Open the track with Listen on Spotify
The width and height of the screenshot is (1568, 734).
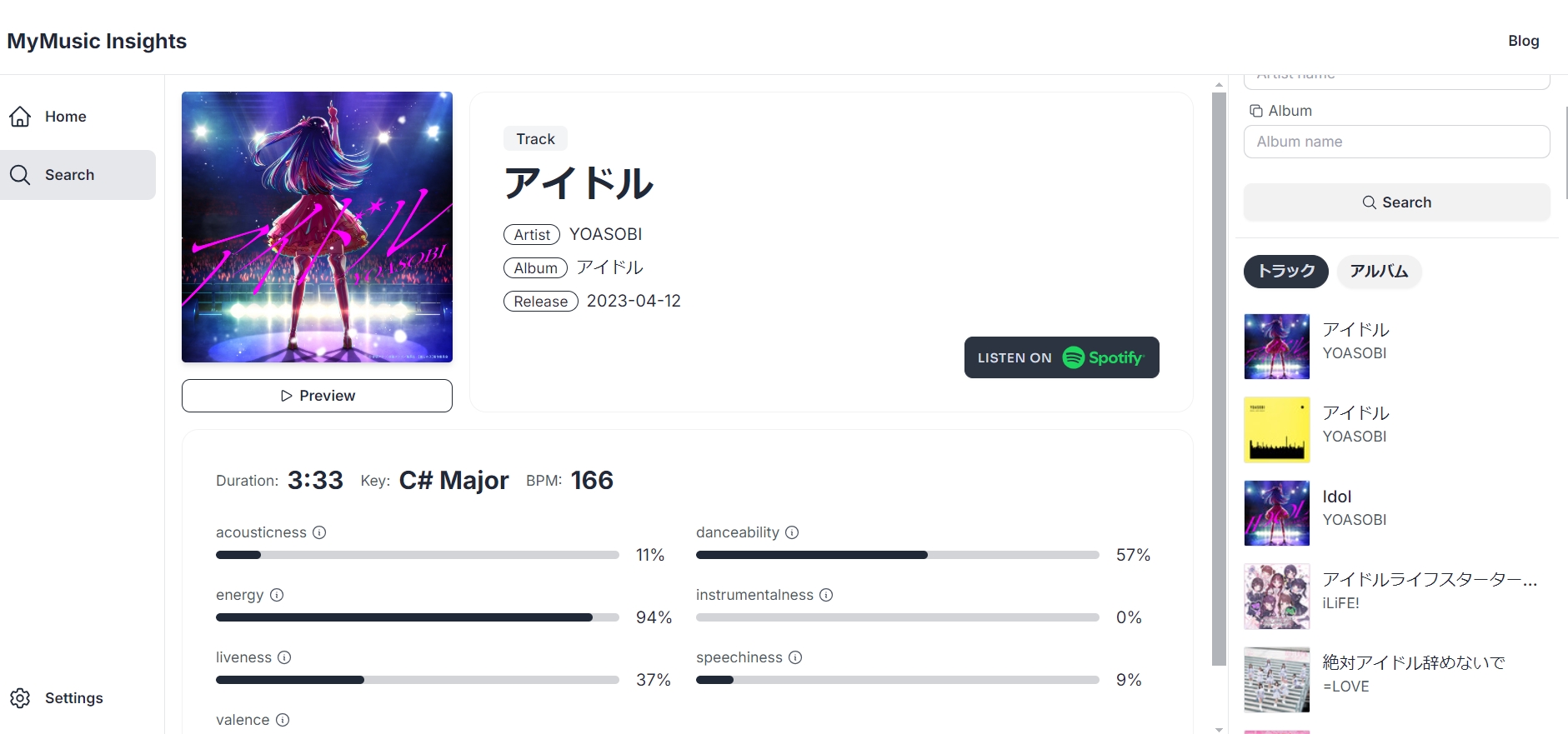(x=1062, y=357)
